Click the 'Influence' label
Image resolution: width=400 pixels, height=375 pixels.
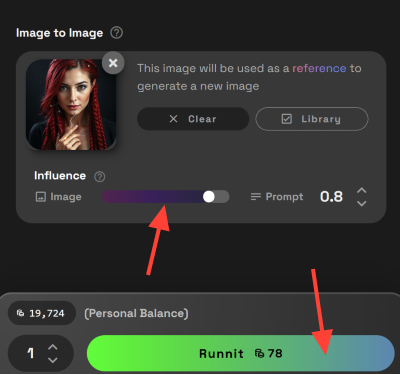(60, 176)
